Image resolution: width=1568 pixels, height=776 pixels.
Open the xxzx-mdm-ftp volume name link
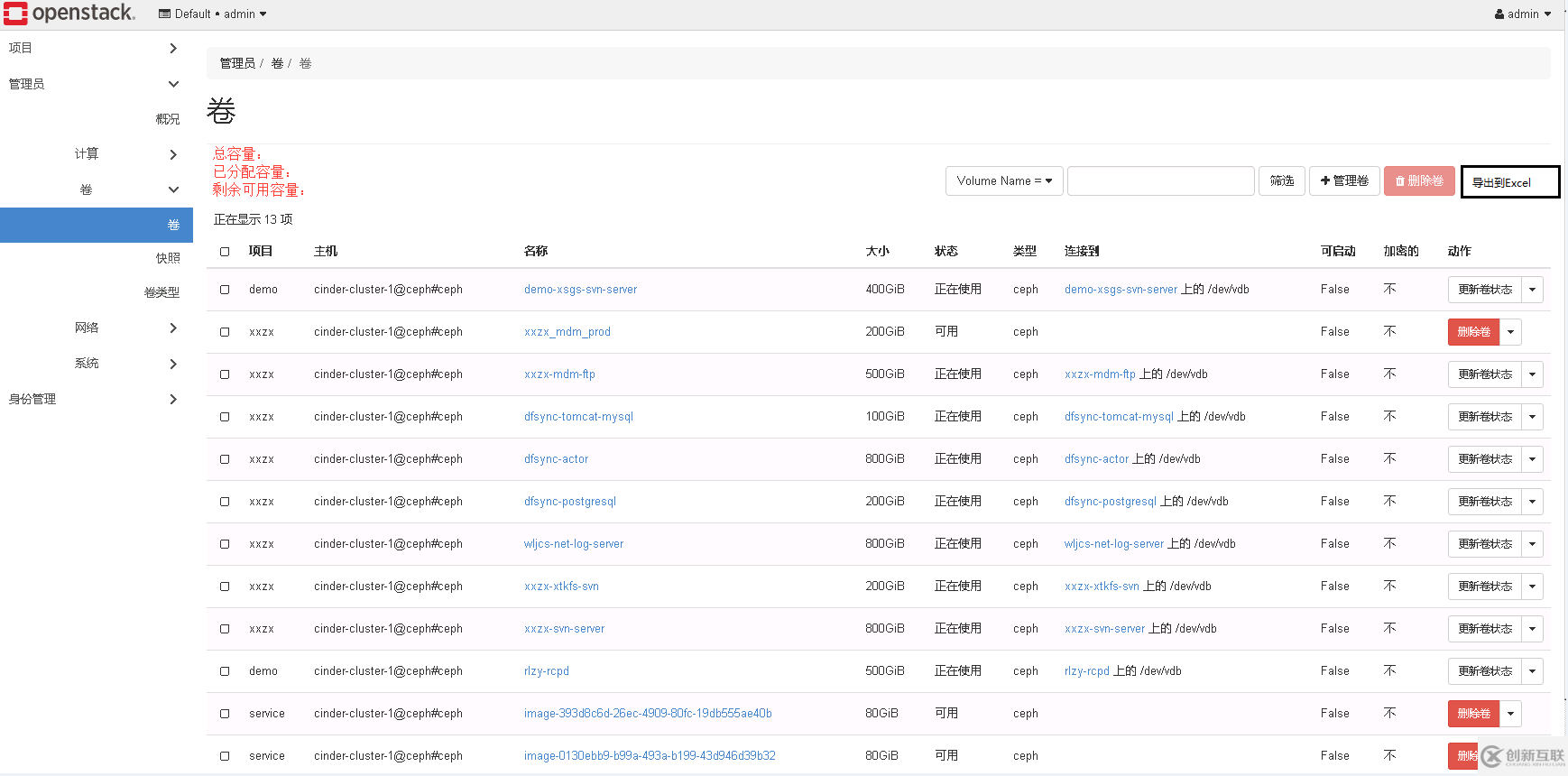pyautogui.click(x=559, y=374)
